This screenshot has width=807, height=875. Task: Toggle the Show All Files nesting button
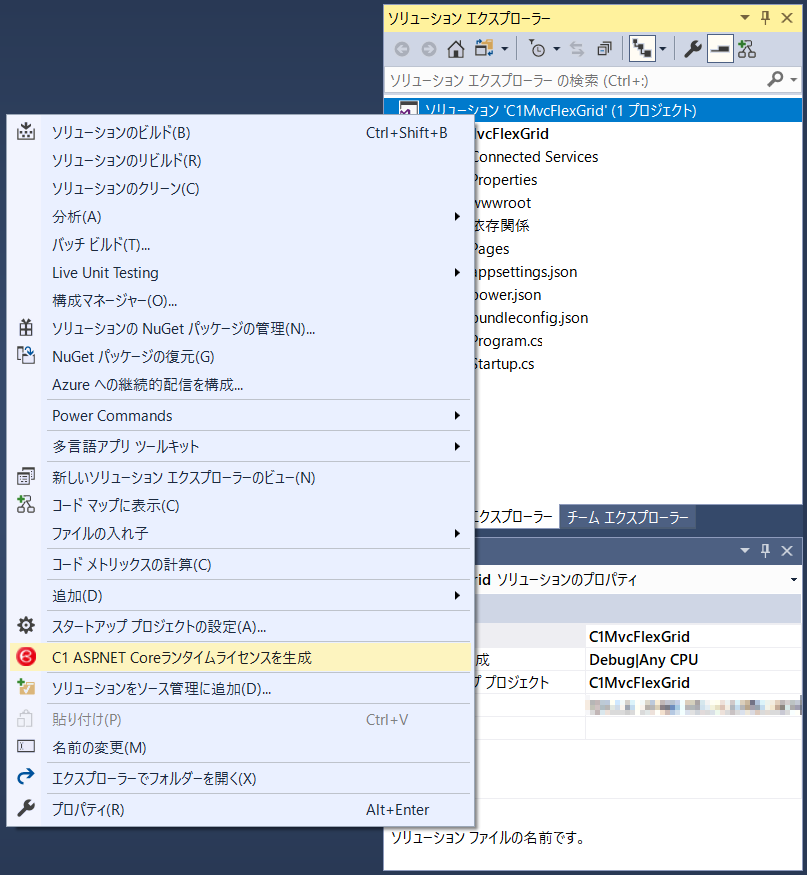(642, 50)
